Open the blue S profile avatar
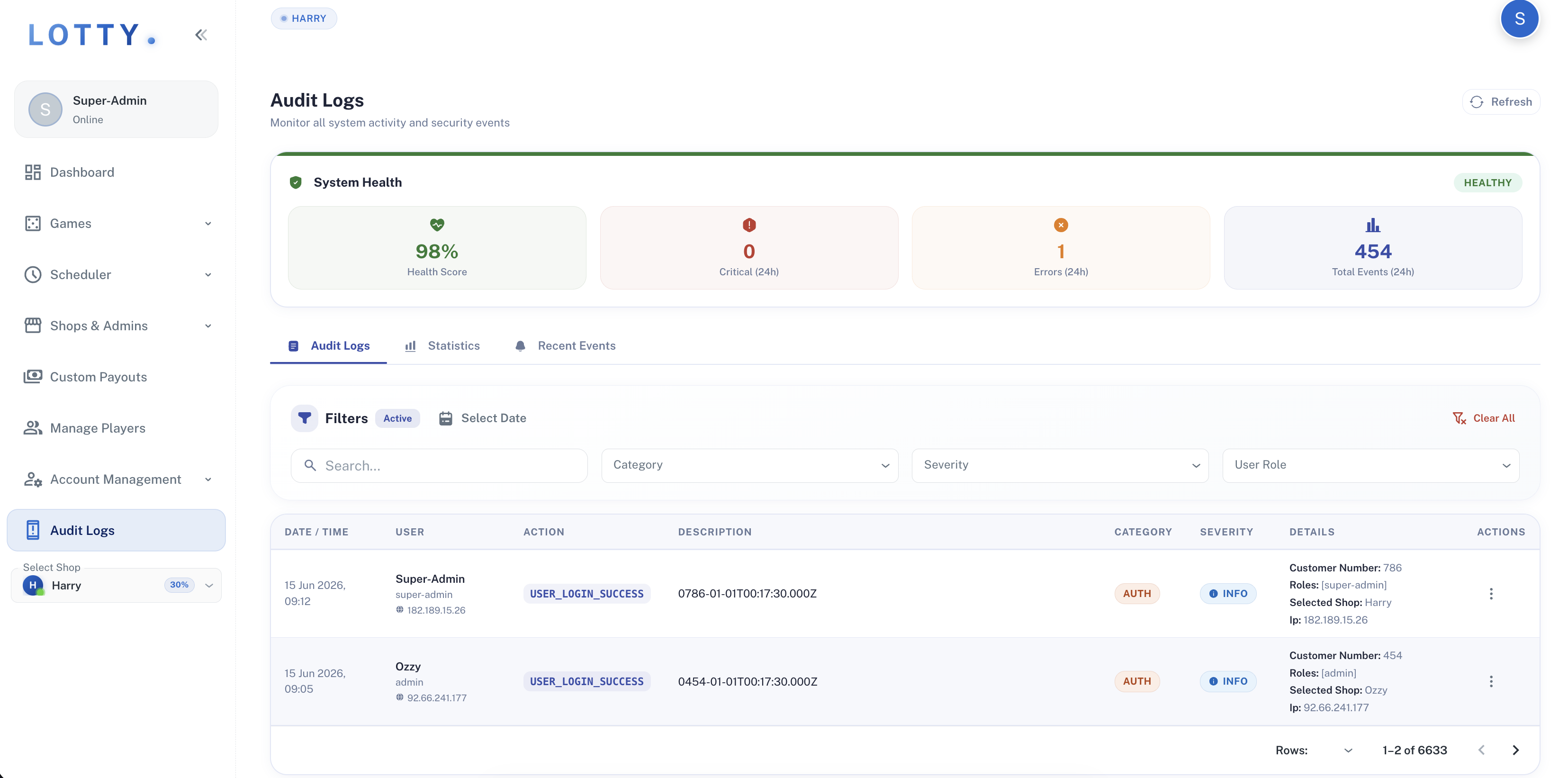Screen dimensions: 1568x778 point(1519,19)
